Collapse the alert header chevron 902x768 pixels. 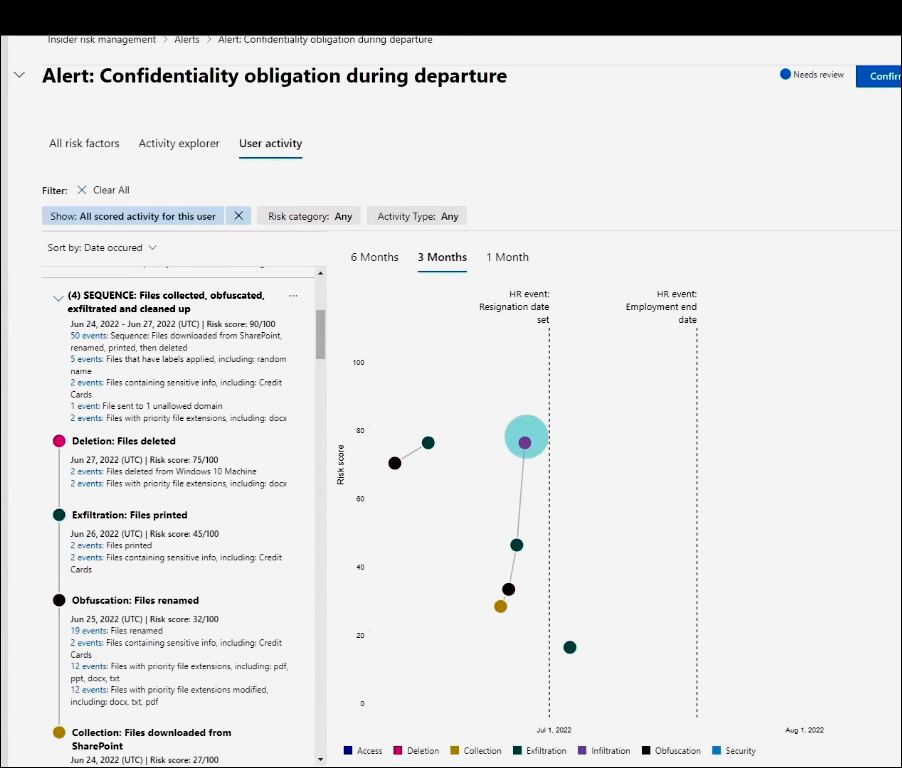pos(20,75)
